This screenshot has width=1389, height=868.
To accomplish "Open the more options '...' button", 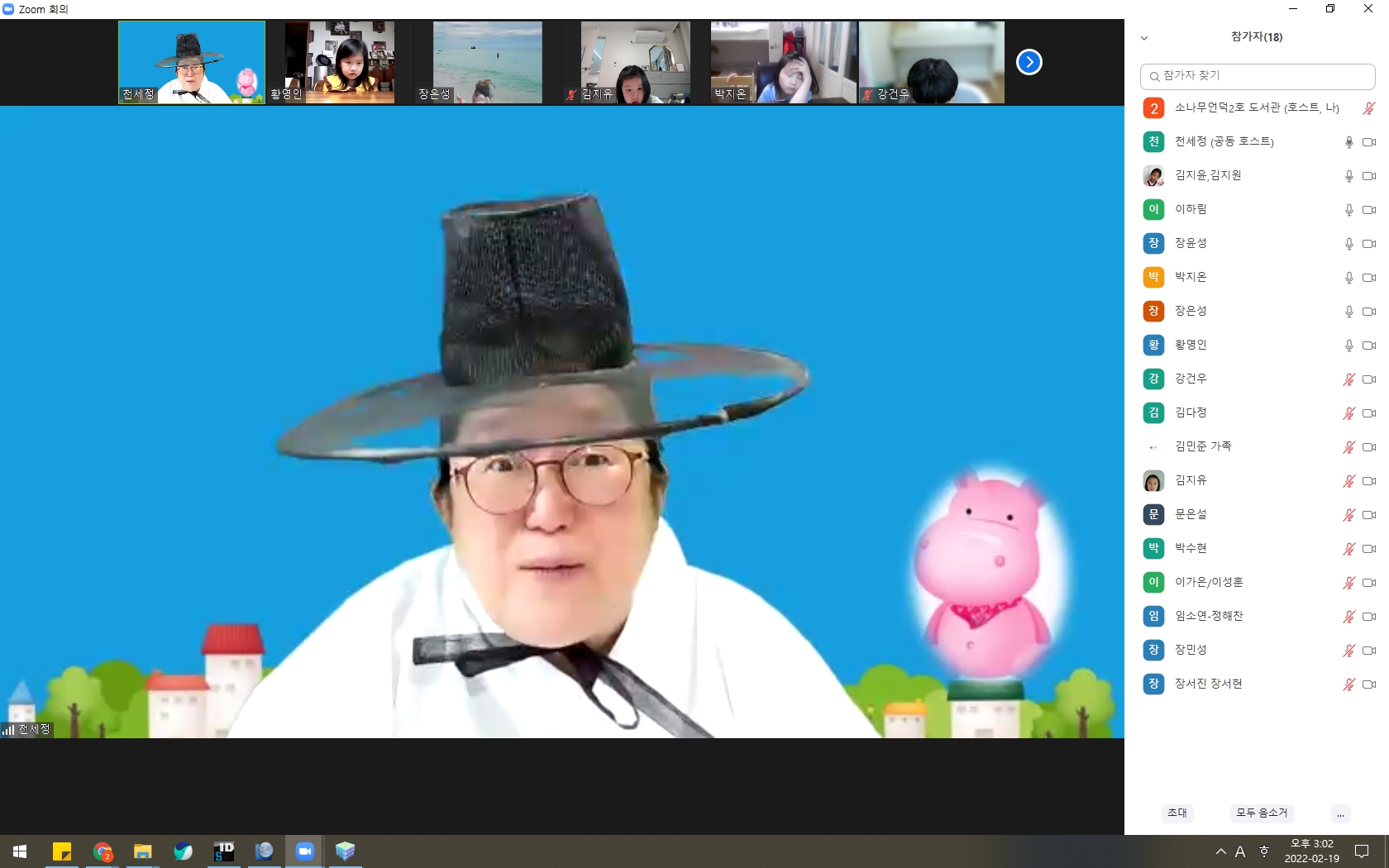I will point(1340,813).
